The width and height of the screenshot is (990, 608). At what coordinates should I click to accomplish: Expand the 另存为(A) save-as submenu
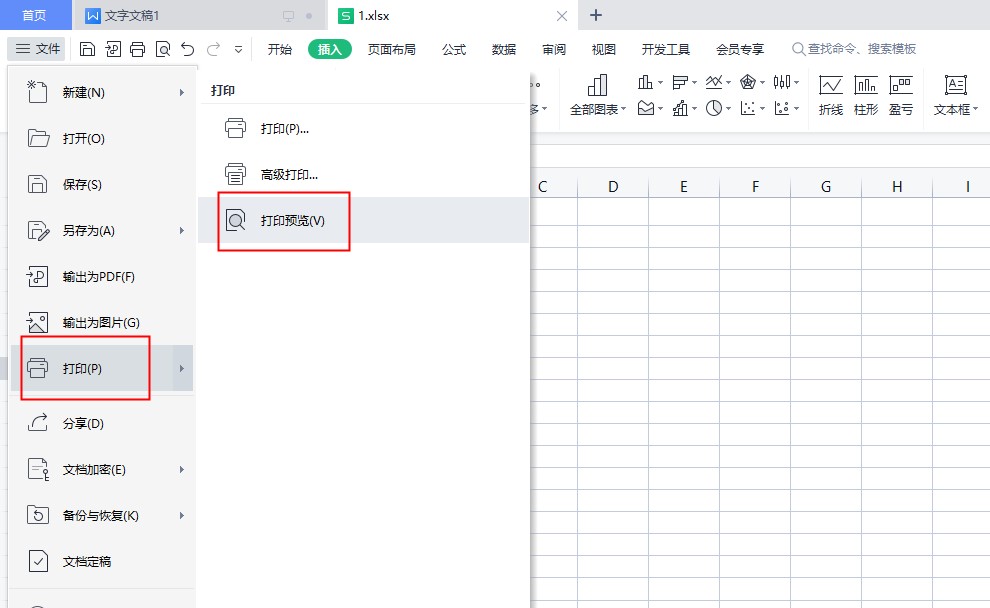(x=181, y=231)
